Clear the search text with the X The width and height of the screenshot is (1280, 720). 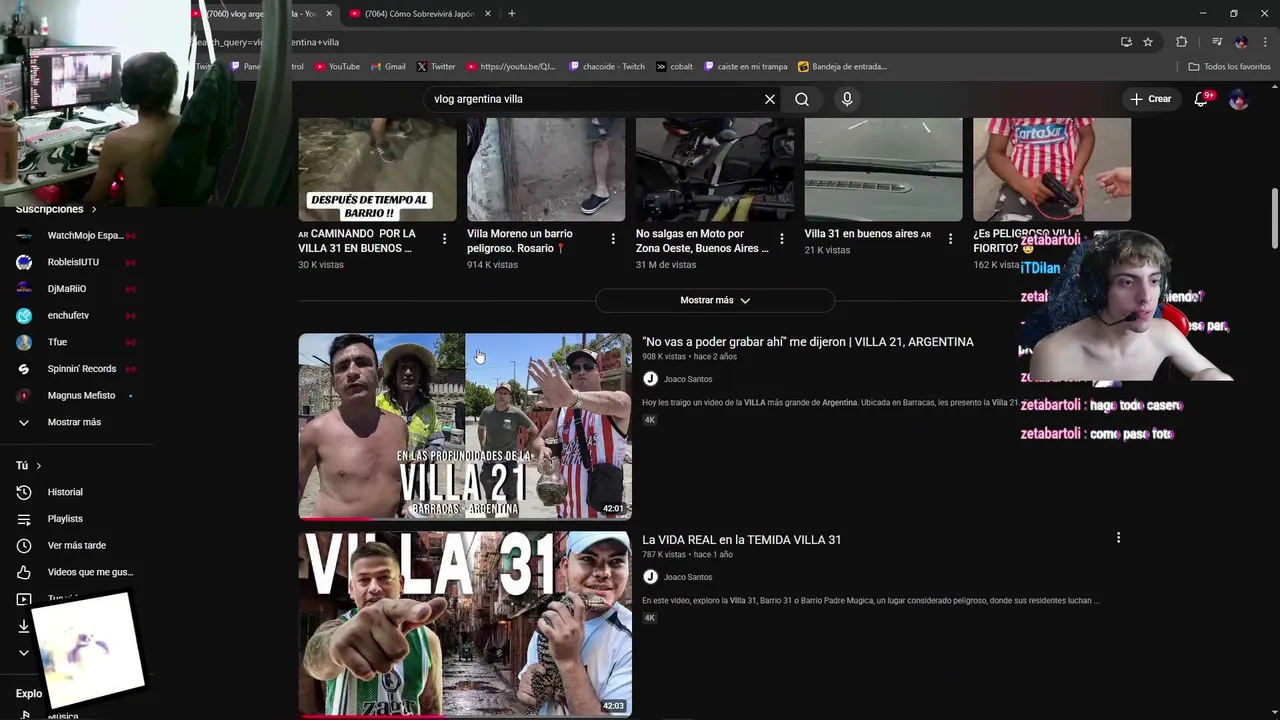click(x=770, y=99)
